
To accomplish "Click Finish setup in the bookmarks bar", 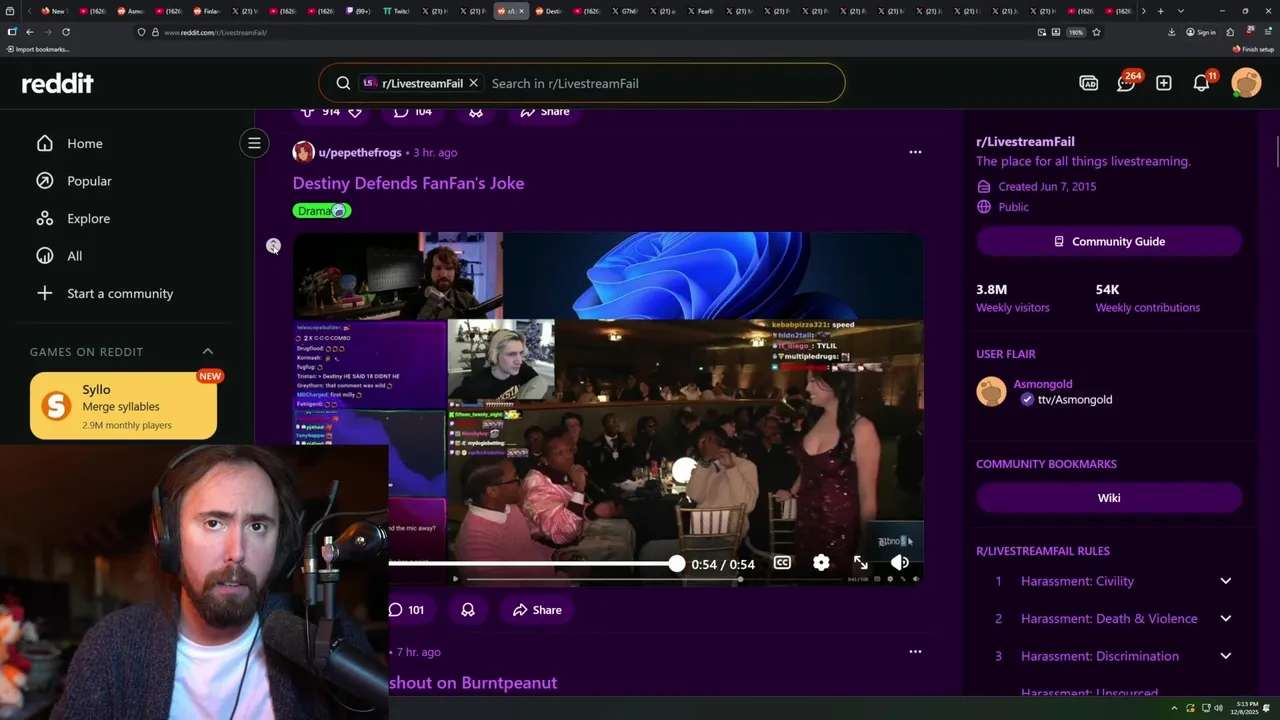I will click(x=1253, y=49).
